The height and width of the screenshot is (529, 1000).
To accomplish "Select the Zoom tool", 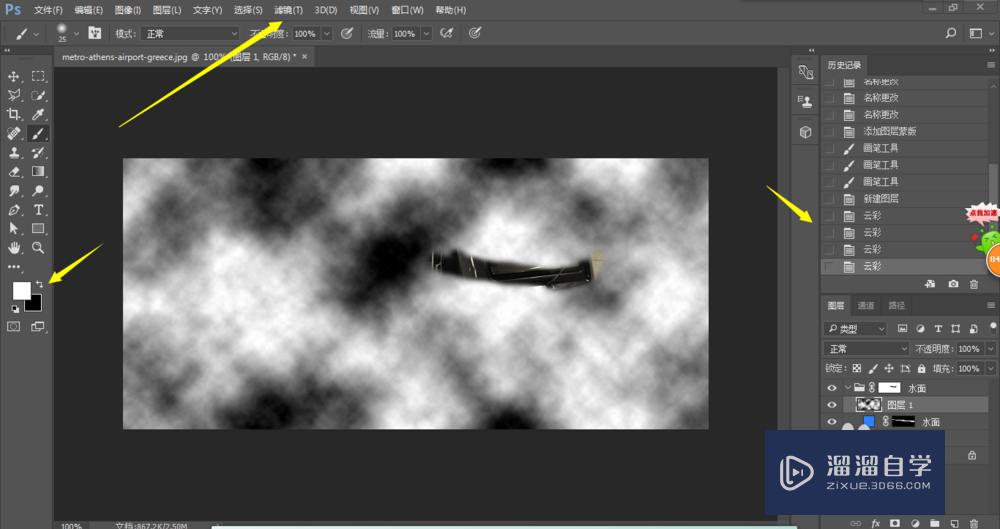I will point(38,248).
